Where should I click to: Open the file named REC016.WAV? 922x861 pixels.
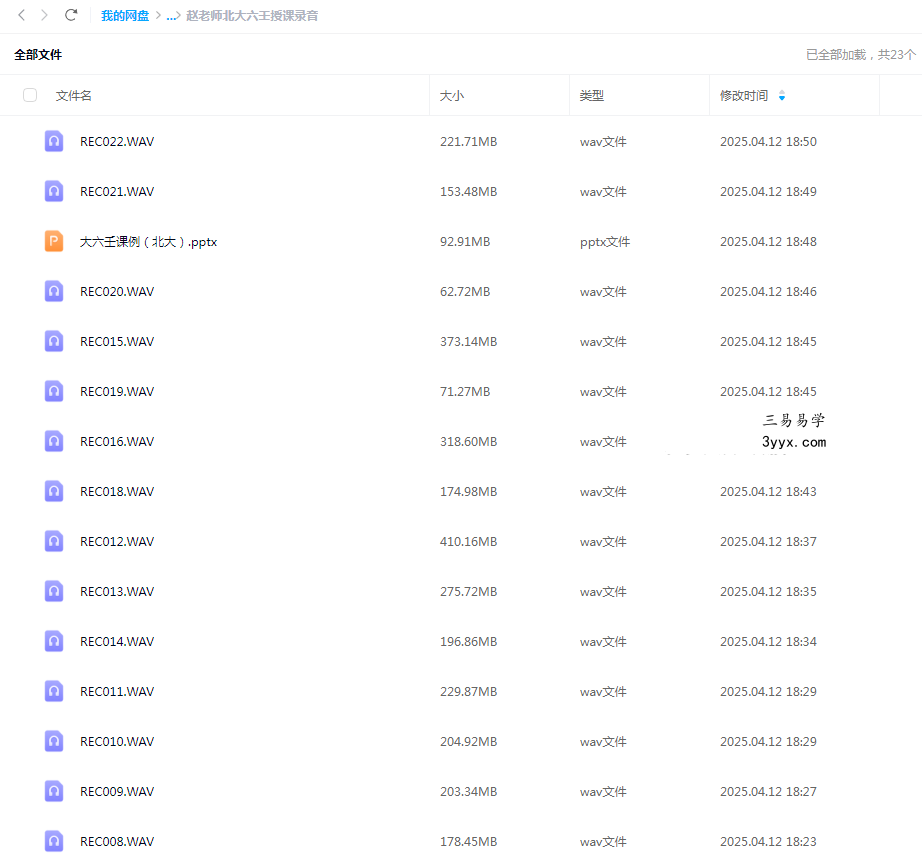click(117, 442)
